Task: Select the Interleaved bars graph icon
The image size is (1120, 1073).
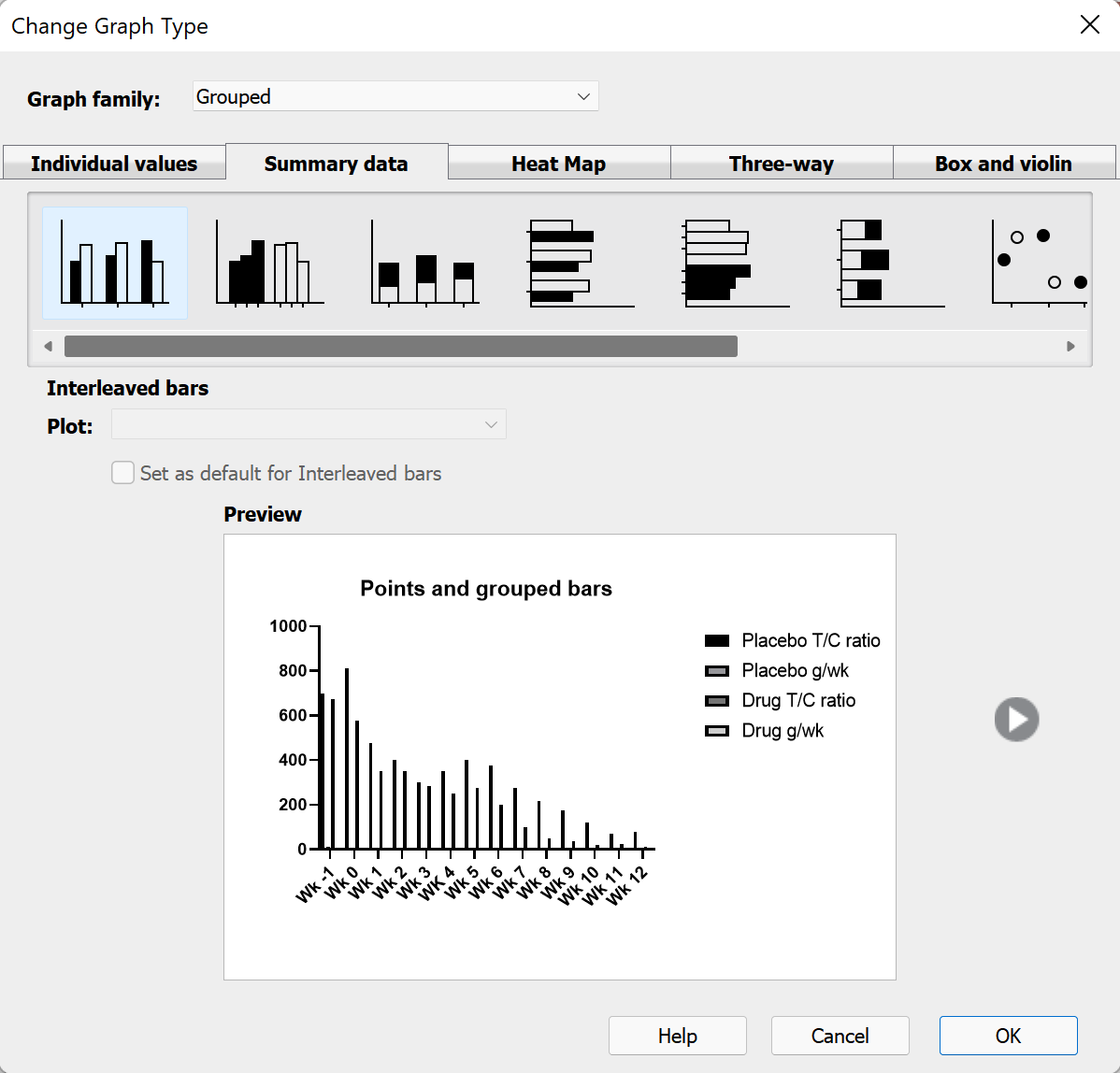Action: [x=115, y=264]
